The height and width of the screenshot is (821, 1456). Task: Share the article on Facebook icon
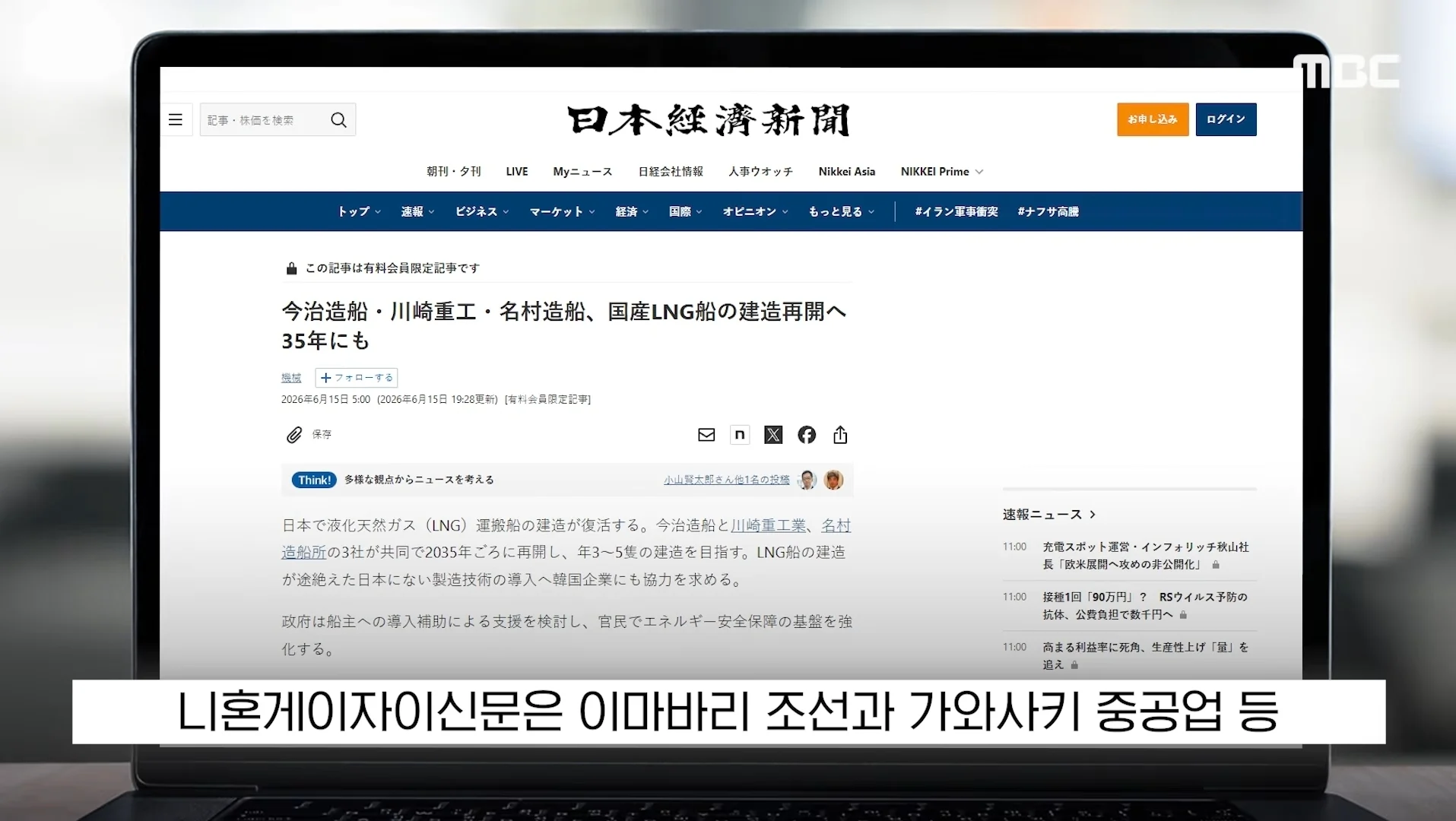coord(807,435)
